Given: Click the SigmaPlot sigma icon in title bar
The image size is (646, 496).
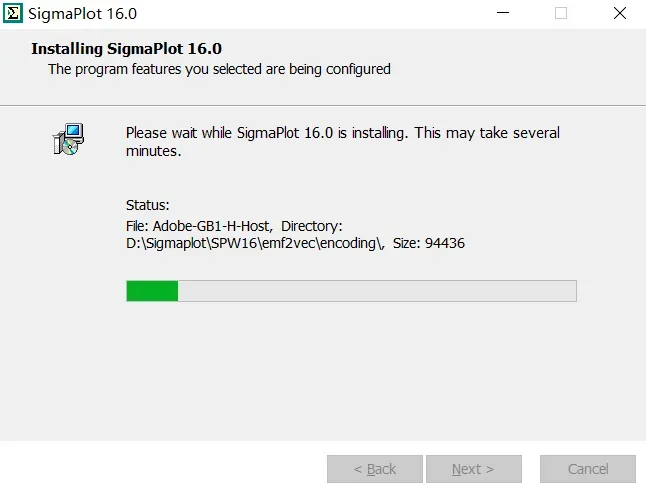Looking at the screenshot, I should click(x=13, y=13).
